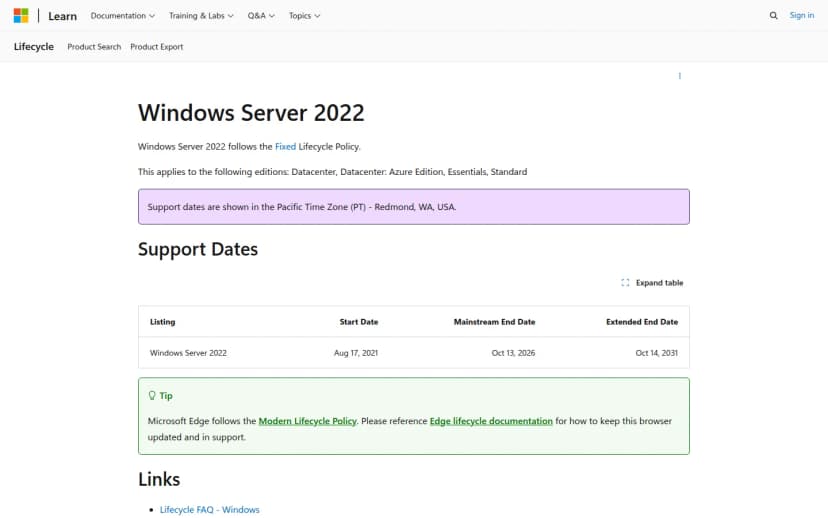Click the Pacific Time Zone notice banner
Image resolution: width=828 pixels, height=518 pixels.
click(414, 206)
